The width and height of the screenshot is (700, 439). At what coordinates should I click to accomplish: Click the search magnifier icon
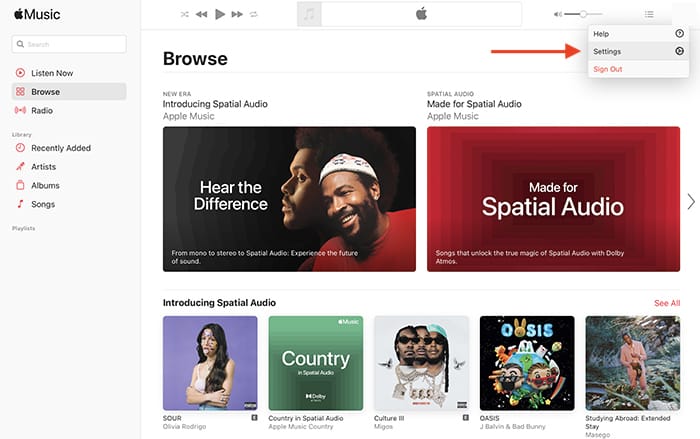20,44
